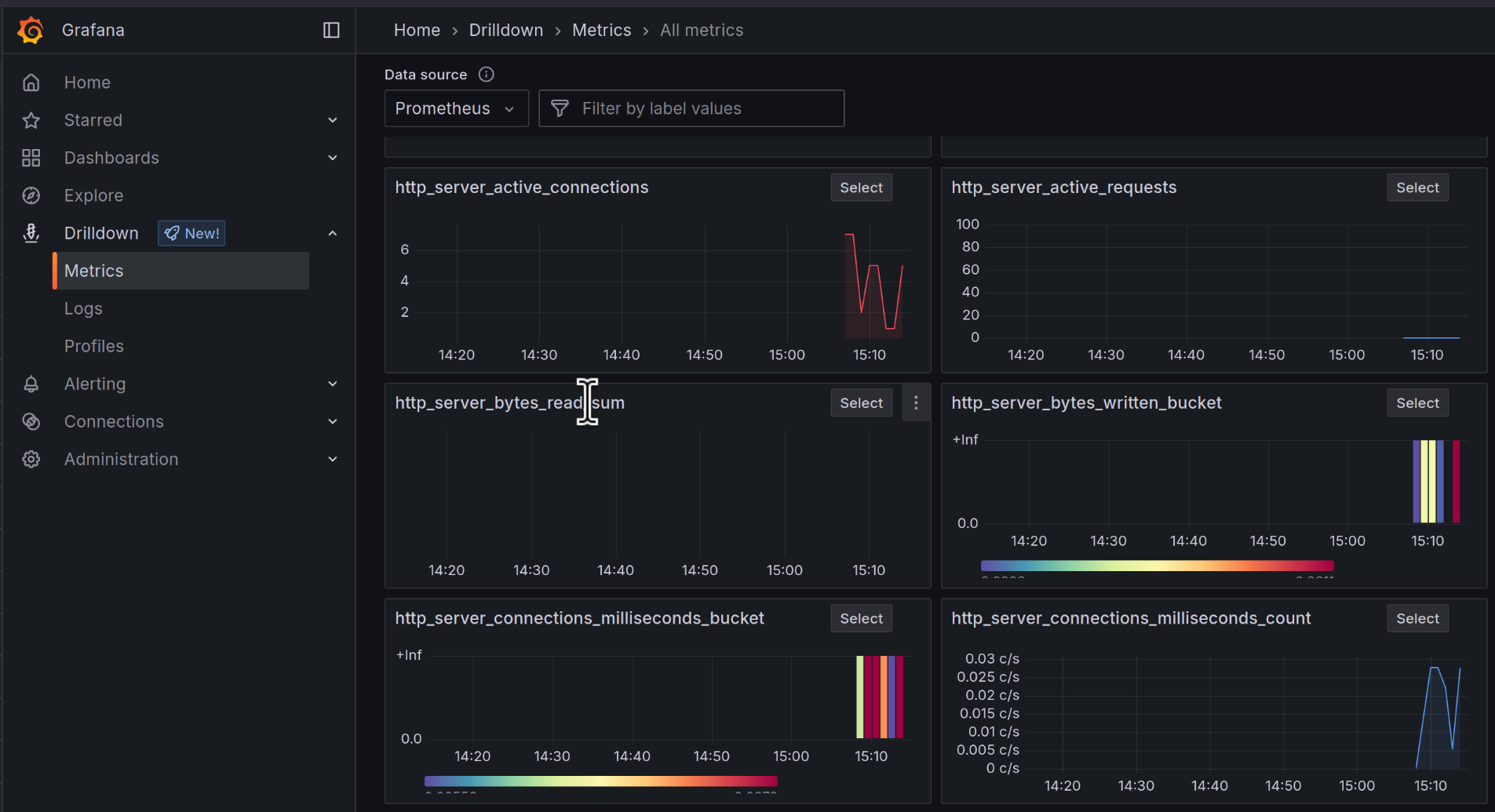Collapse the navigation sidebar panel

click(331, 30)
